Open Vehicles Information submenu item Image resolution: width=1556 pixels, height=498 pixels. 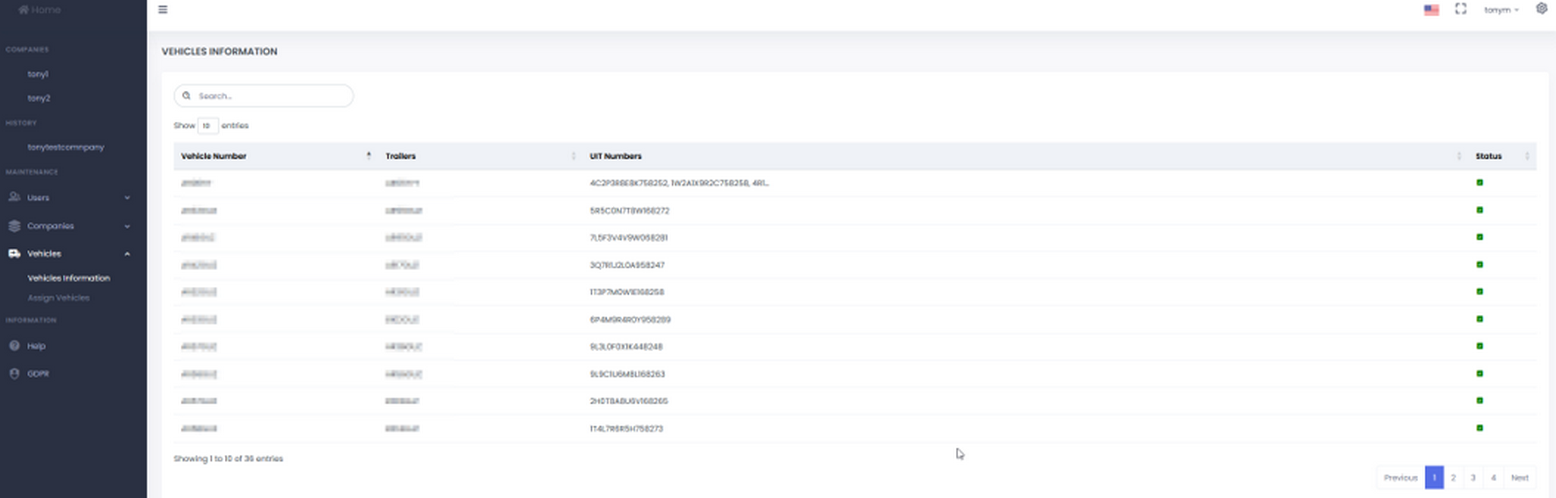(x=69, y=278)
